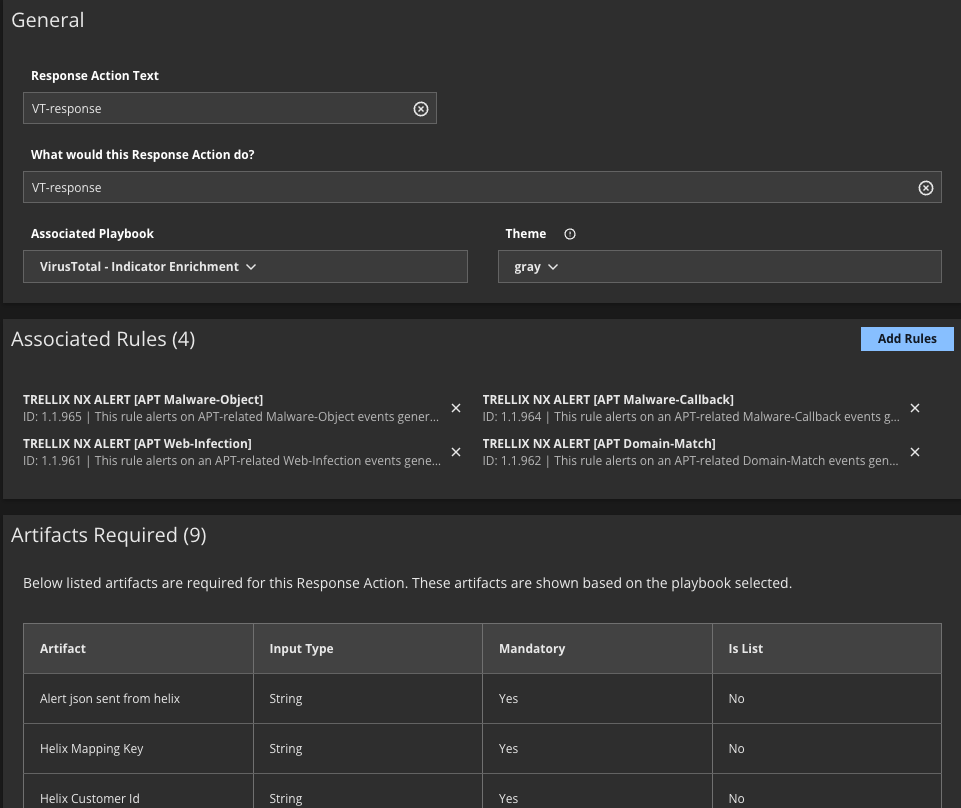Viewport: 961px width, 808px height.
Task: Clear the Response Action Text field
Action: pyautogui.click(x=420, y=109)
